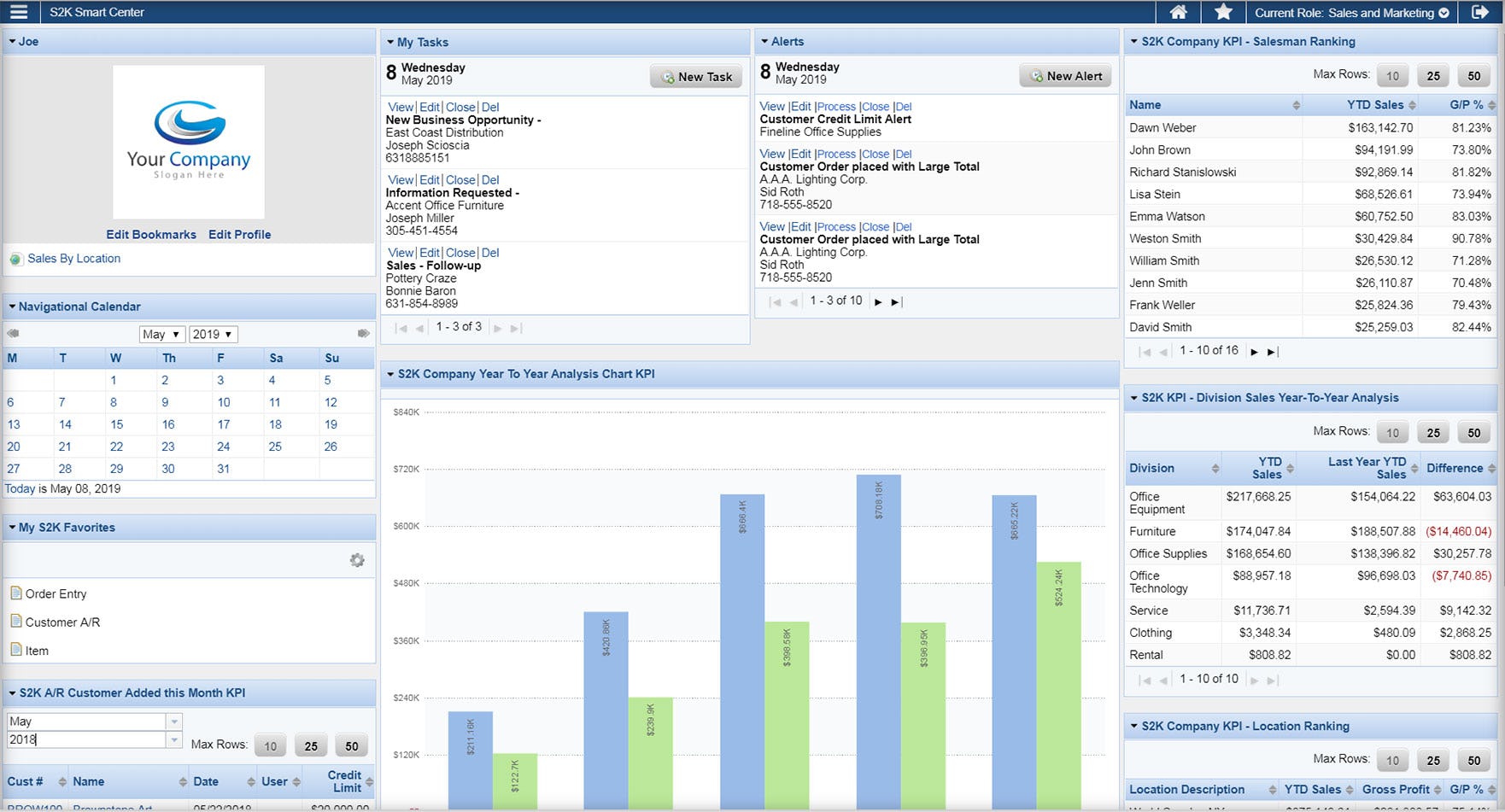Click the Home icon in the top bar
This screenshot has height=812, width=1505.
1178,12
